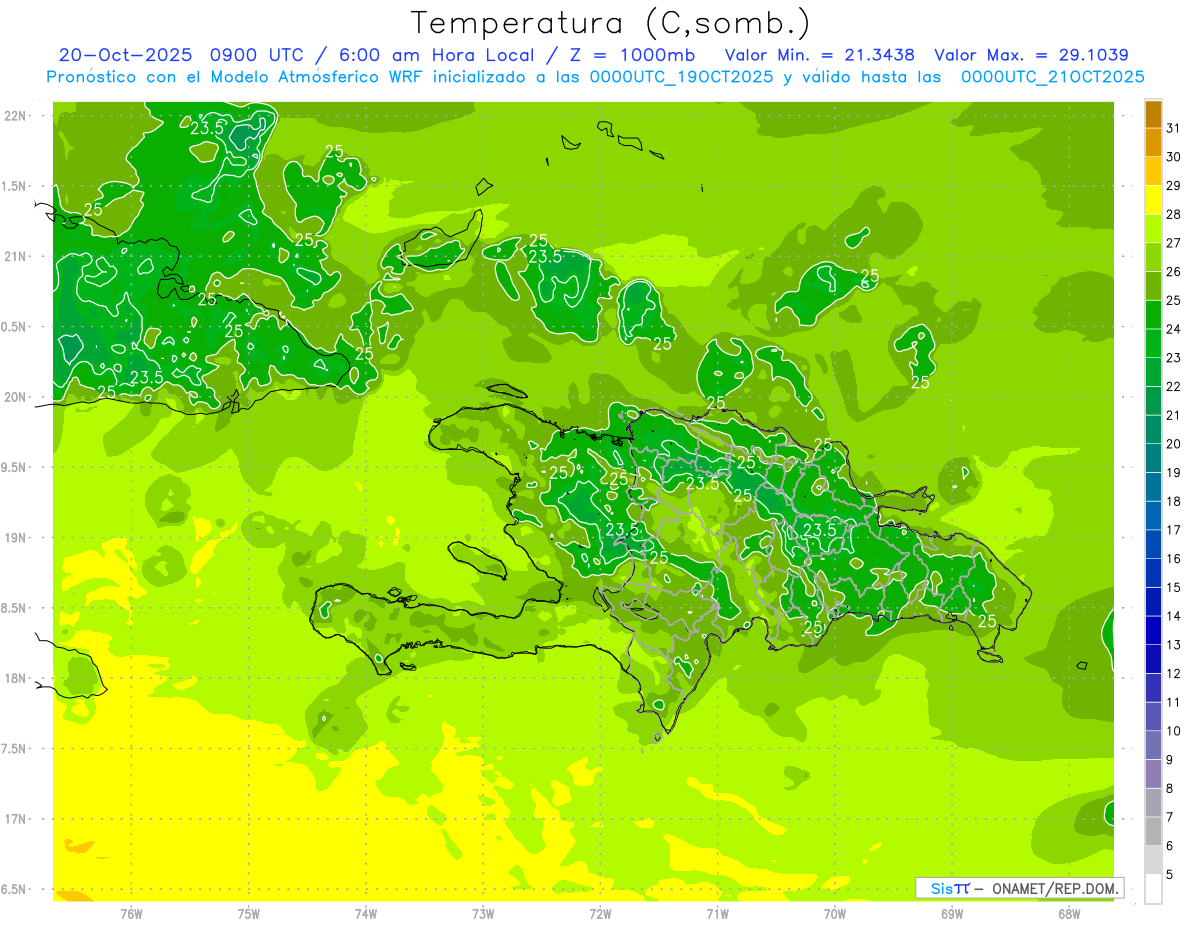Click the gray swatch between 6 and 7
The image size is (1200, 927).
coord(1153,831)
